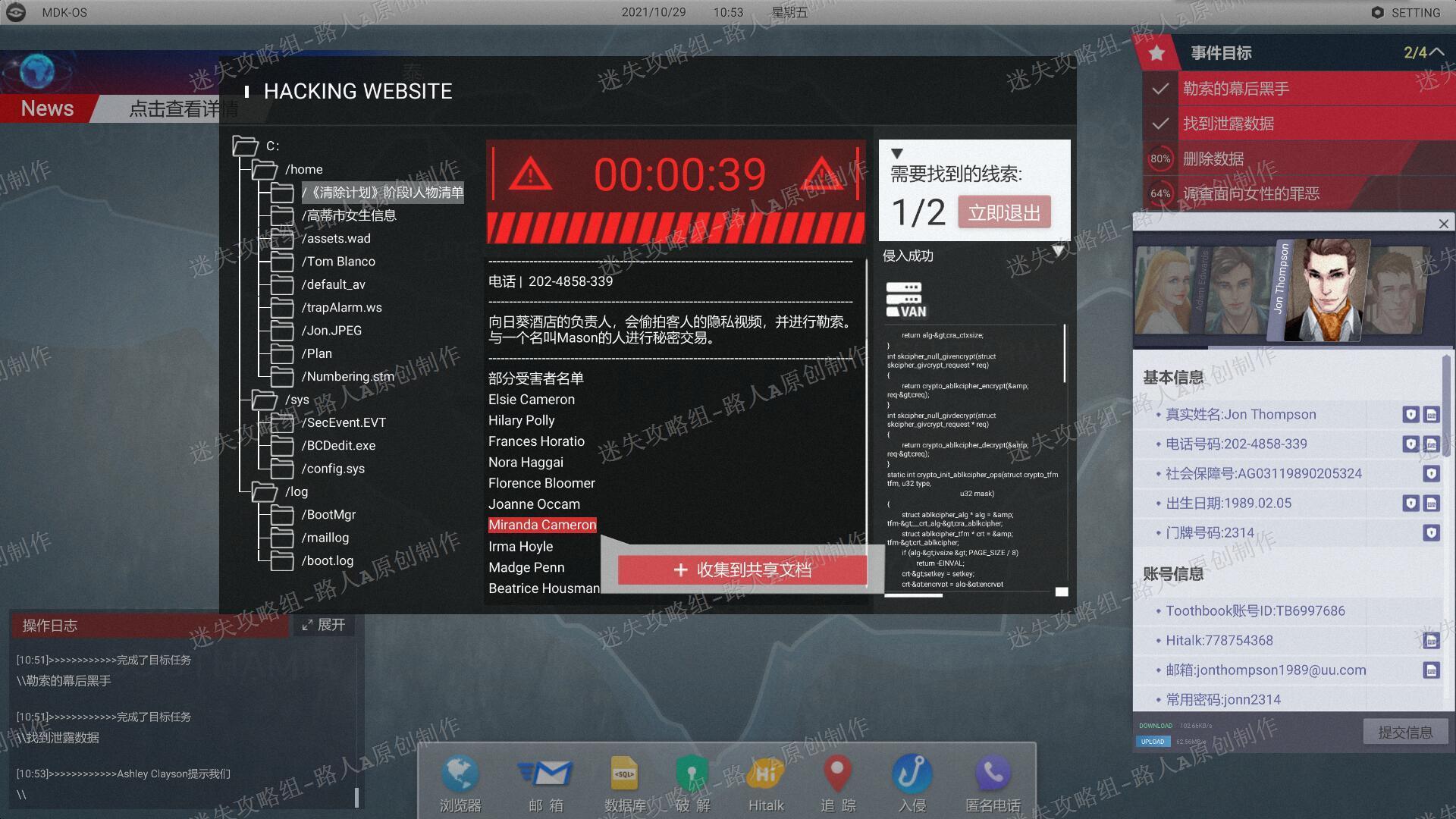The height and width of the screenshot is (819, 1456).
Task: Collapse the C: drive root folder
Action: (245, 146)
